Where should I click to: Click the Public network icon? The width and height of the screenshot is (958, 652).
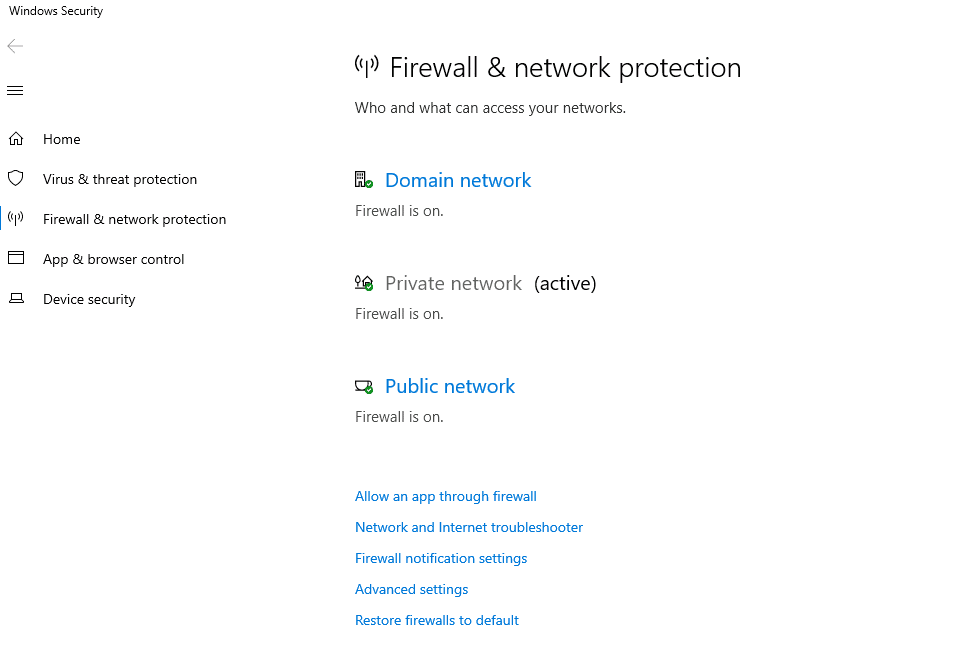point(363,386)
